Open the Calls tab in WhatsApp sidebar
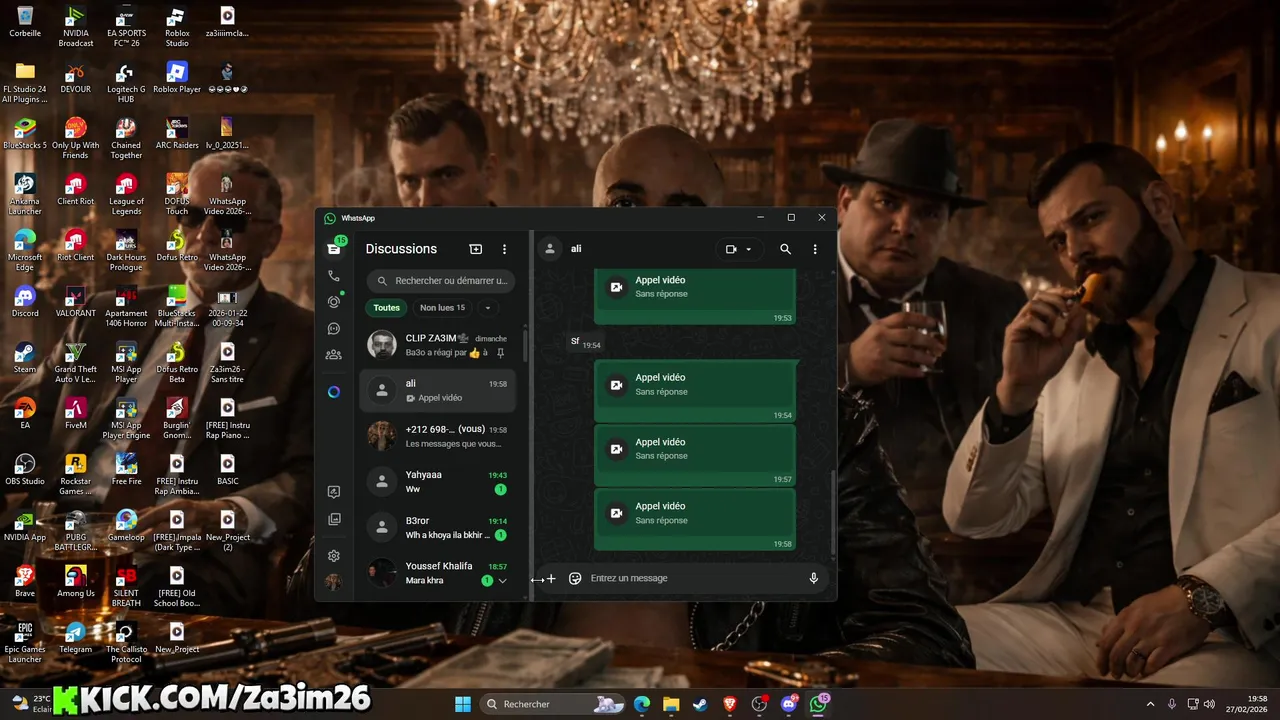Viewport: 1280px width, 720px height. tap(334, 276)
